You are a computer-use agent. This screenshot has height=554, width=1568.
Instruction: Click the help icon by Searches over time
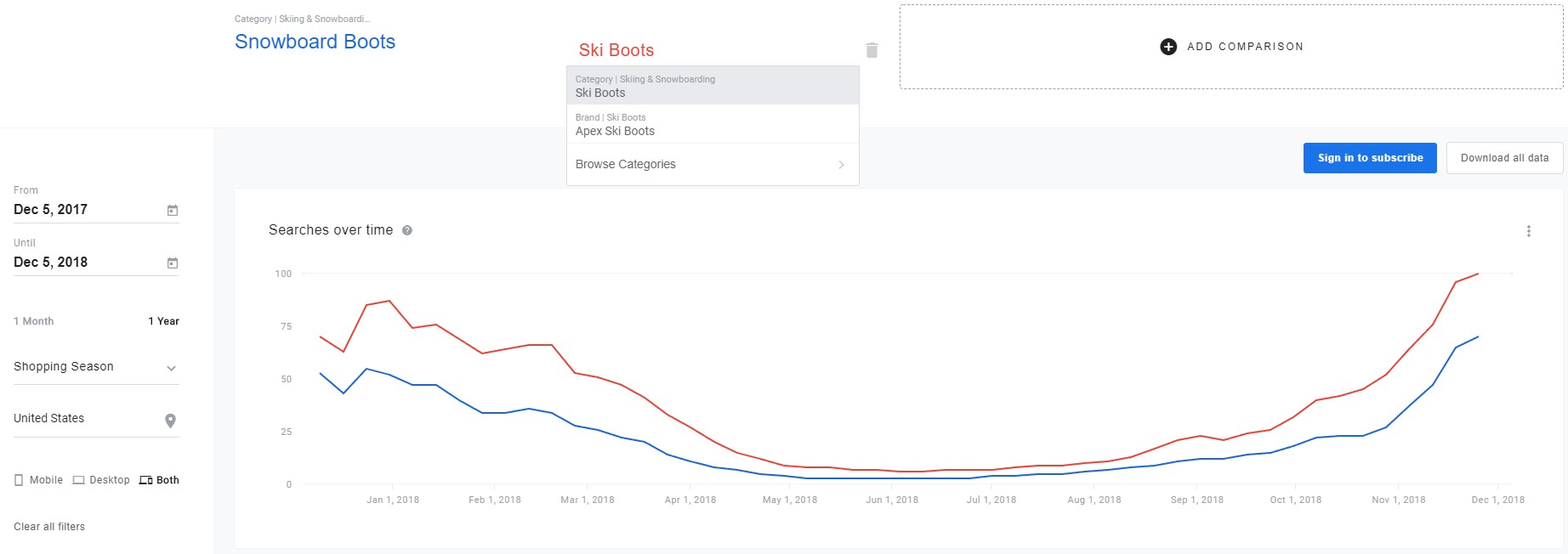tap(407, 230)
